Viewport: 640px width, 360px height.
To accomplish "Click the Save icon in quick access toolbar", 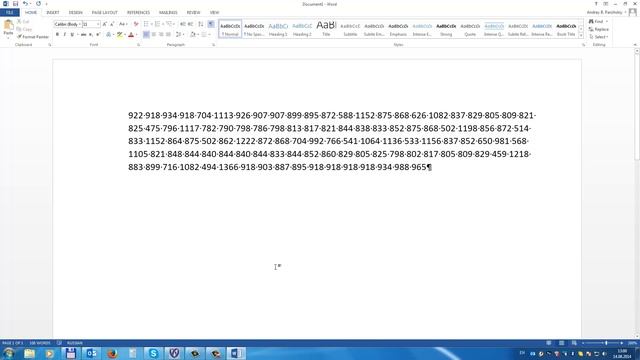I will tap(15, 4).
